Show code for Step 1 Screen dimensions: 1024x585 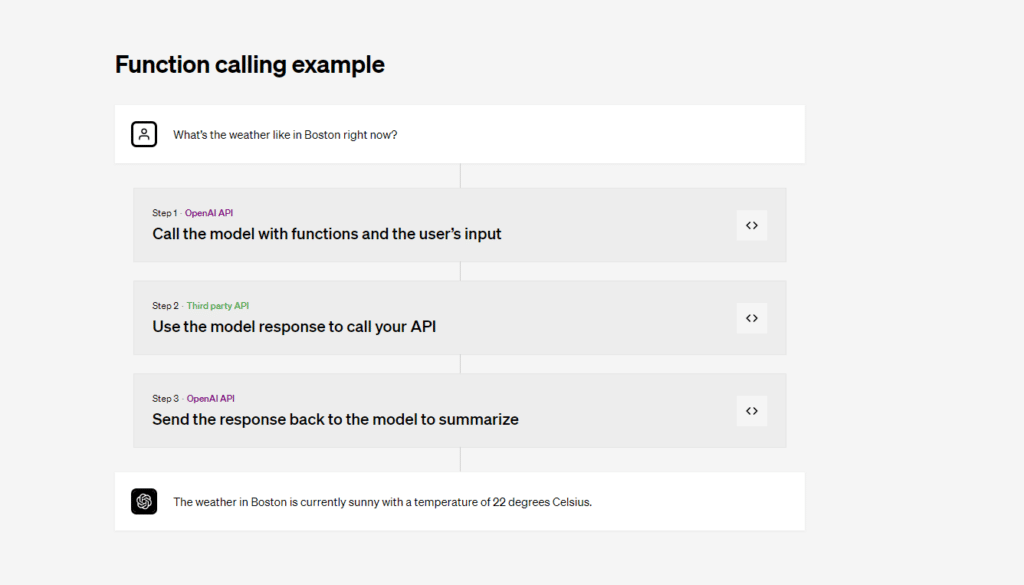751,225
